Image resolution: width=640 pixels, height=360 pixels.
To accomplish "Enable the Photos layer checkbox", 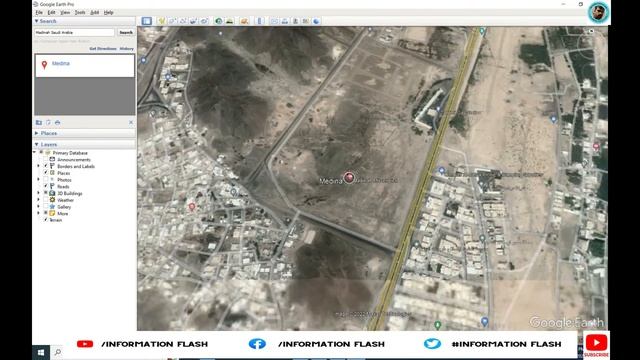I will click(46, 180).
